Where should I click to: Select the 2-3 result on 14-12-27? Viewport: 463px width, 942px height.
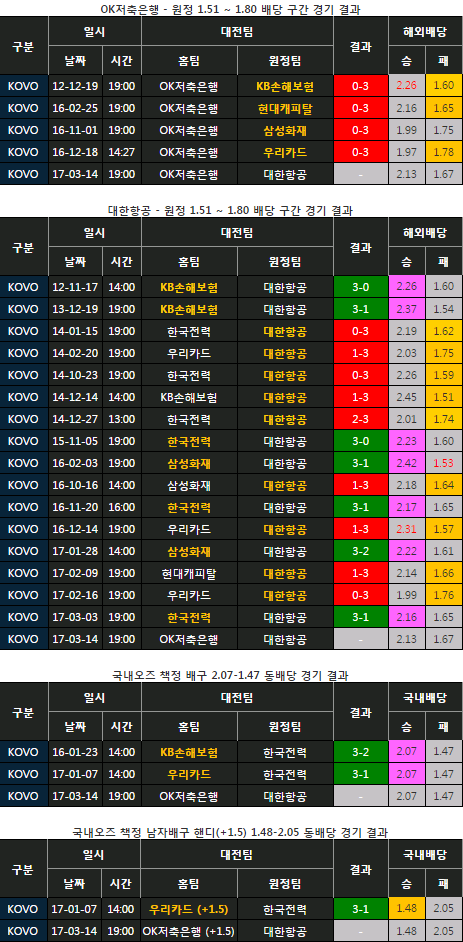360,419
